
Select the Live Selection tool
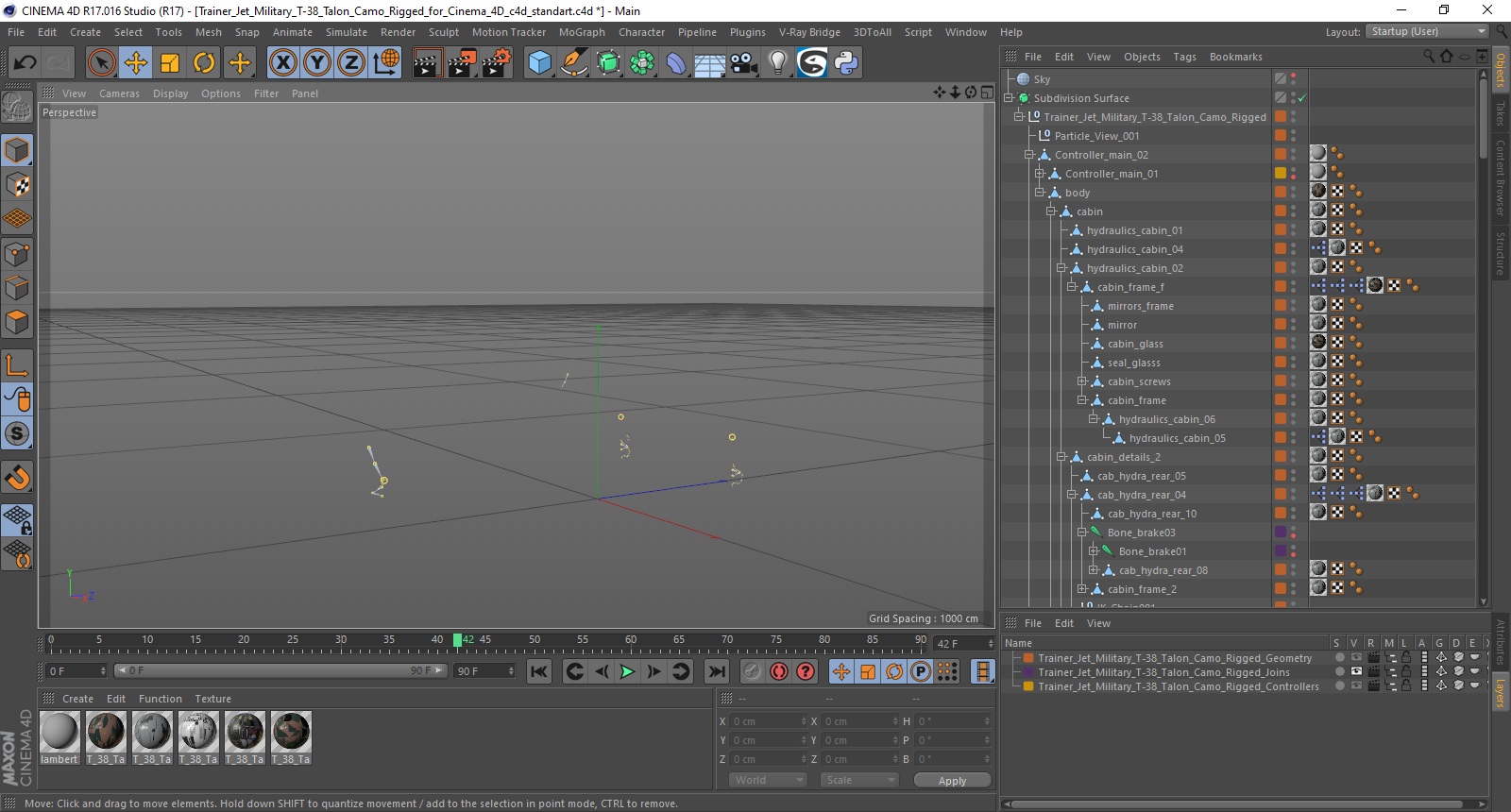click(101, 63)
